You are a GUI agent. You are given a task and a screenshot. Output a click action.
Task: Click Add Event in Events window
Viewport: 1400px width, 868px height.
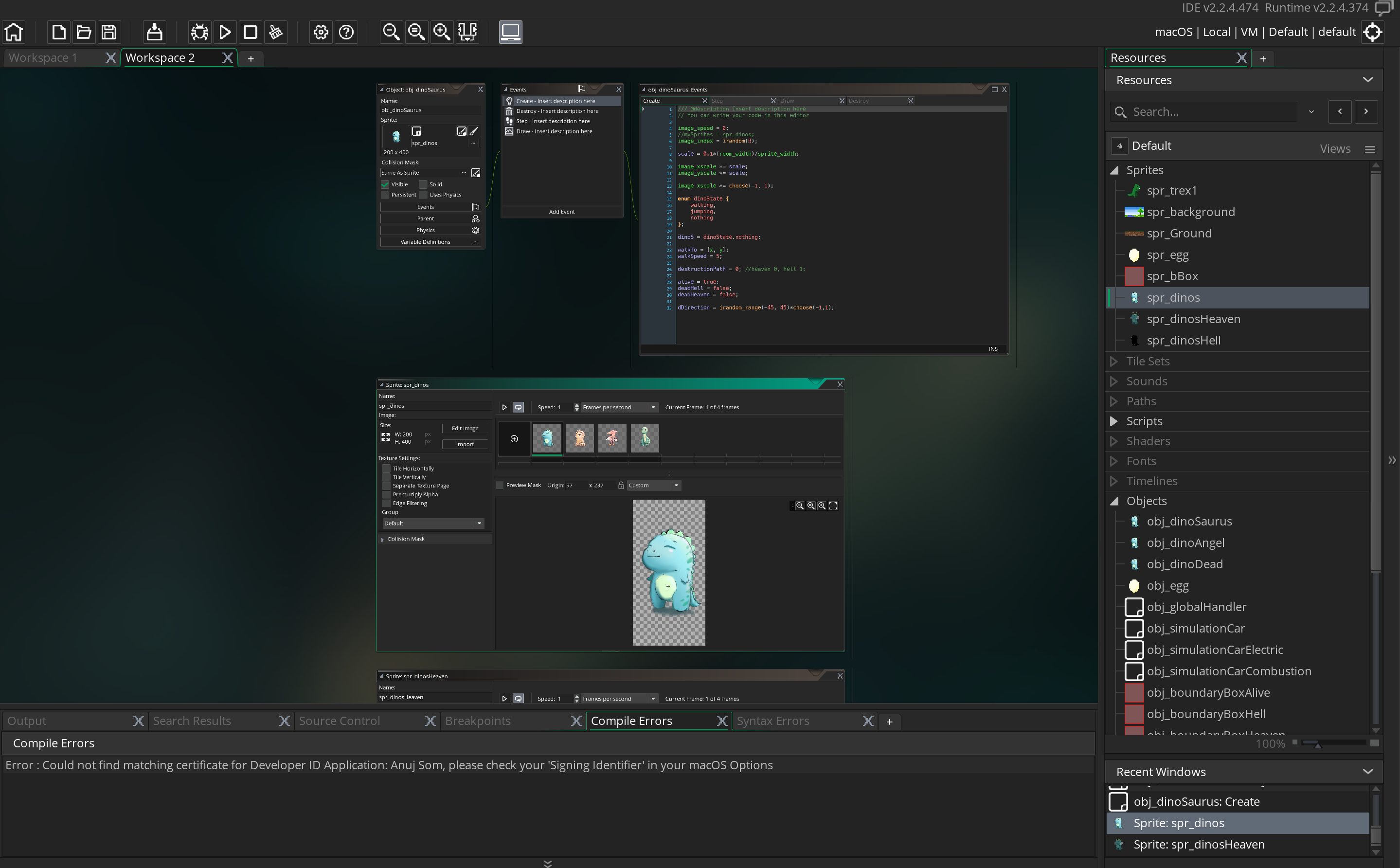point(561,212)
